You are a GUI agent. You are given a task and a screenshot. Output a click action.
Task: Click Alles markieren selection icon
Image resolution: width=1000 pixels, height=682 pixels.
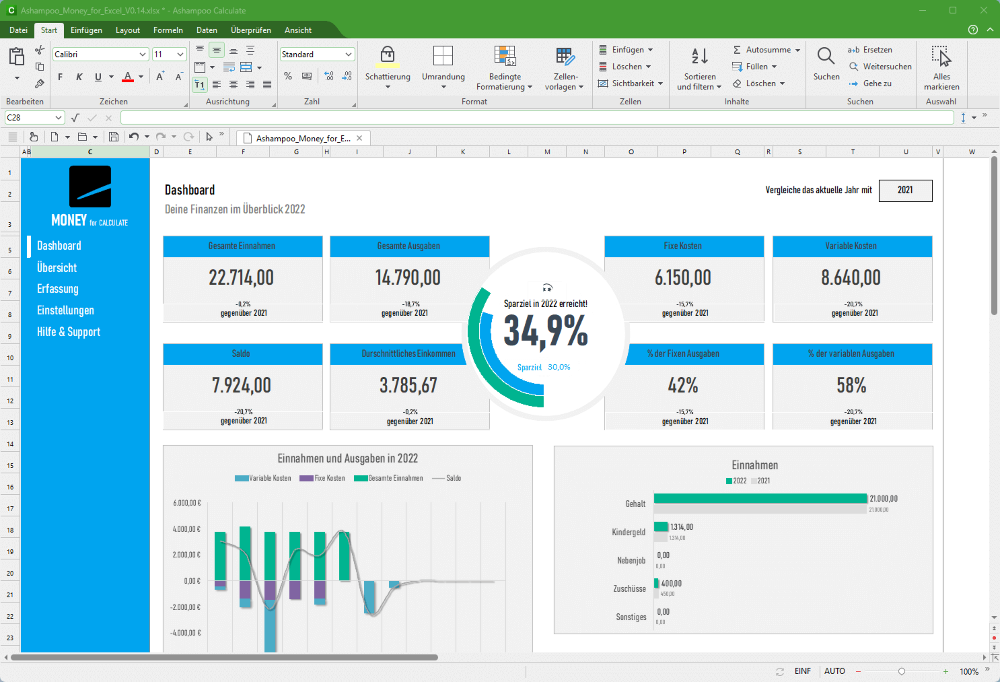[x=940, y=56]
